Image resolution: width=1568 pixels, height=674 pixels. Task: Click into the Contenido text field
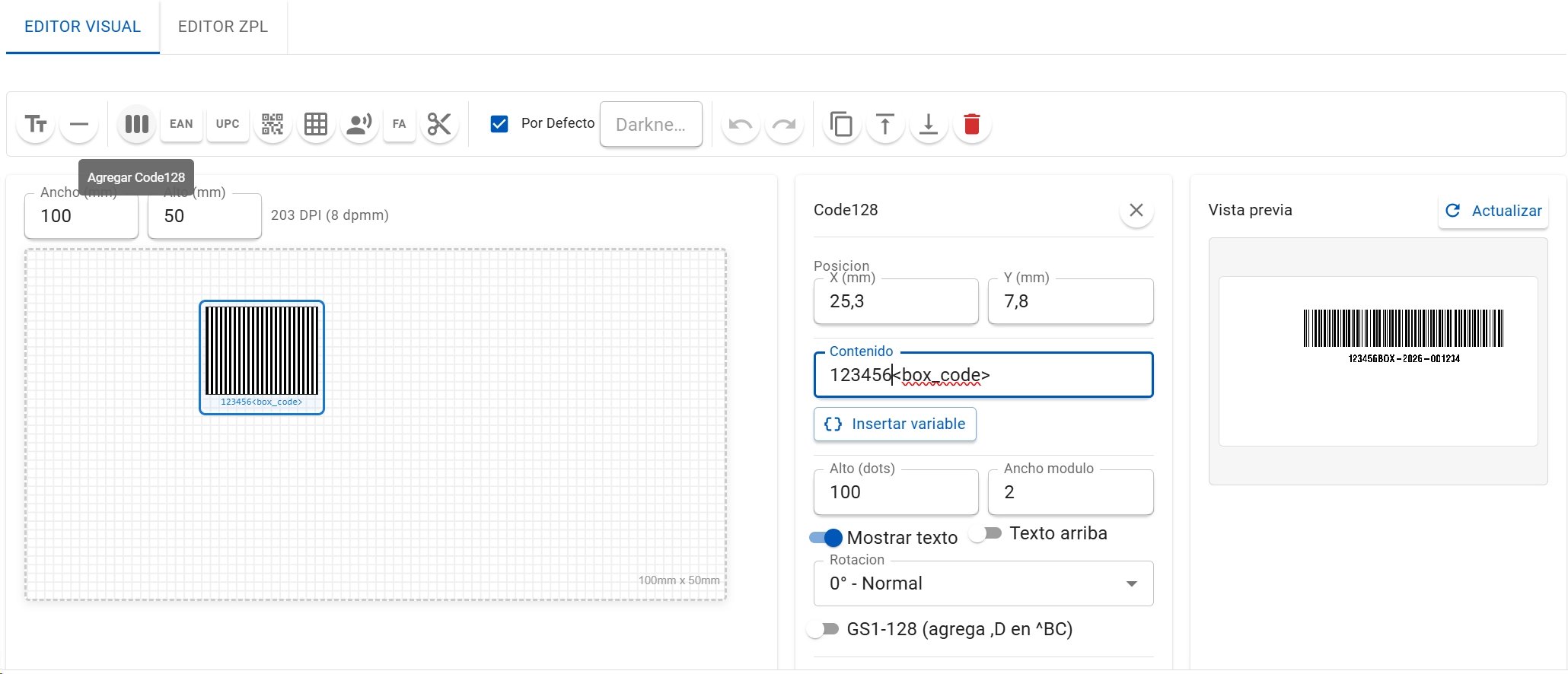point(983,375)
